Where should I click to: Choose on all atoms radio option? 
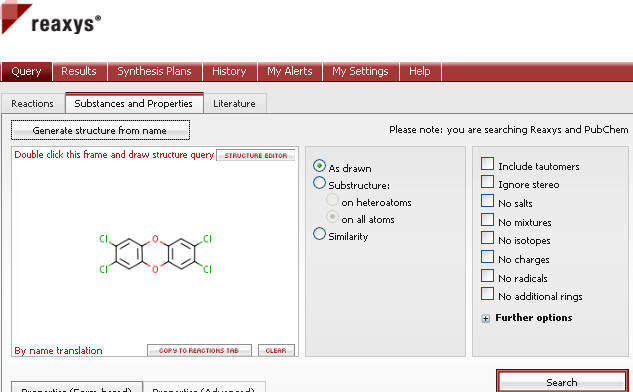pos(332,217)
